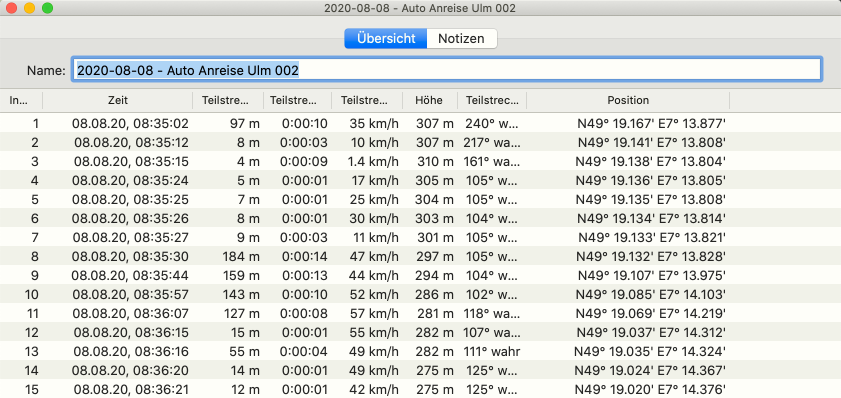Click the 57 km/h speed cell
Viewport: 841px width, 398px height.
tap(374, 313)
